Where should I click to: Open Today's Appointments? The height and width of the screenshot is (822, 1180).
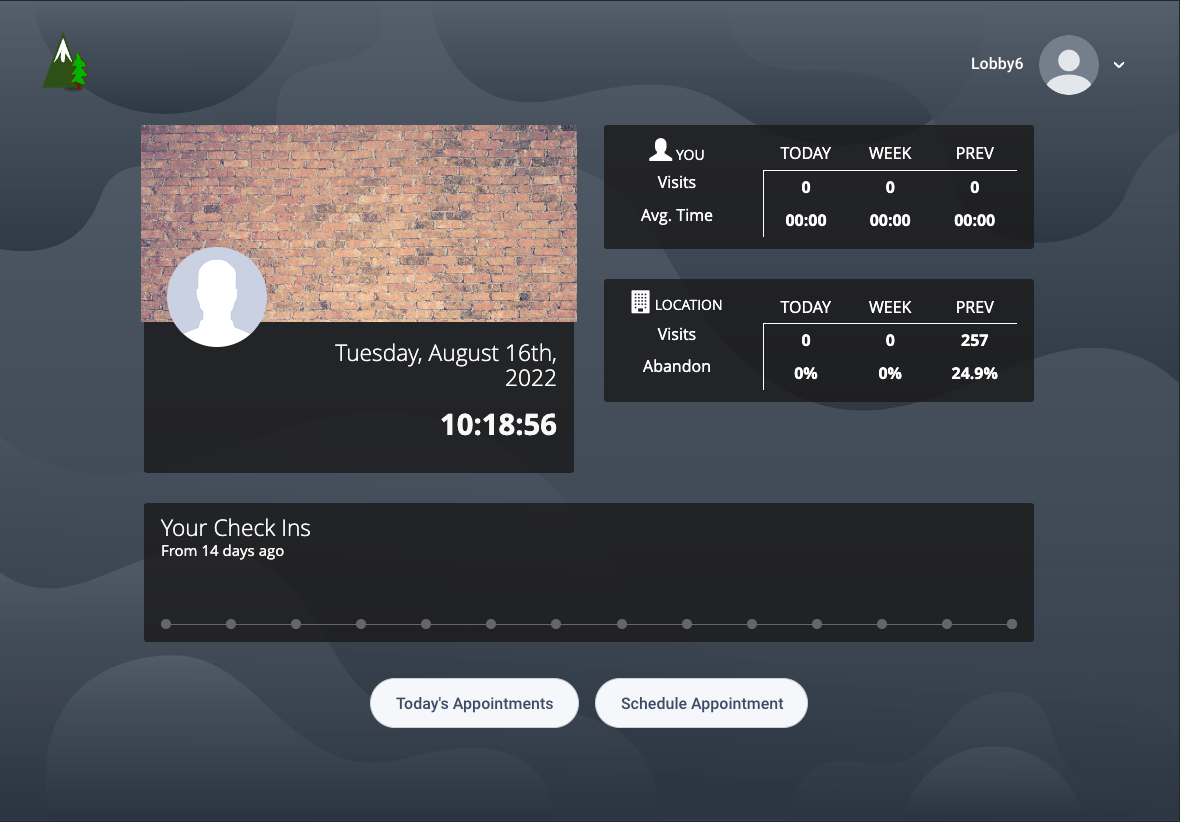[474, 703]
